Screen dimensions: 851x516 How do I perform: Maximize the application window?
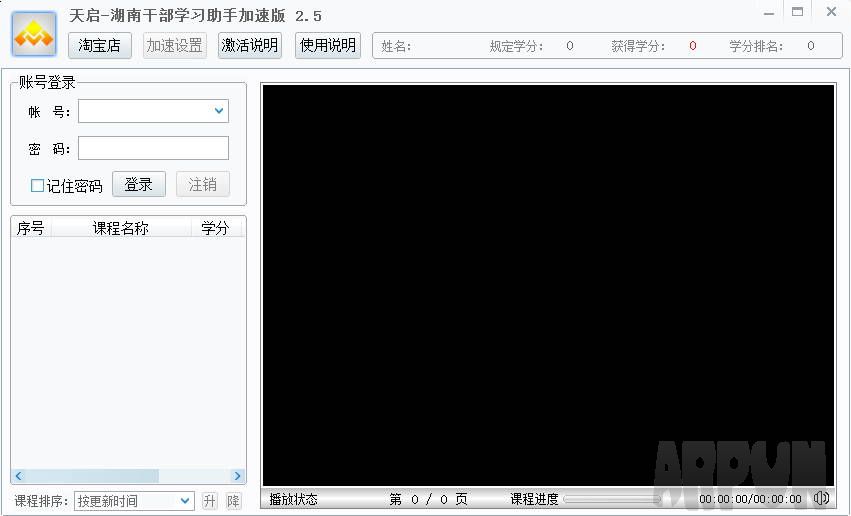797,13
